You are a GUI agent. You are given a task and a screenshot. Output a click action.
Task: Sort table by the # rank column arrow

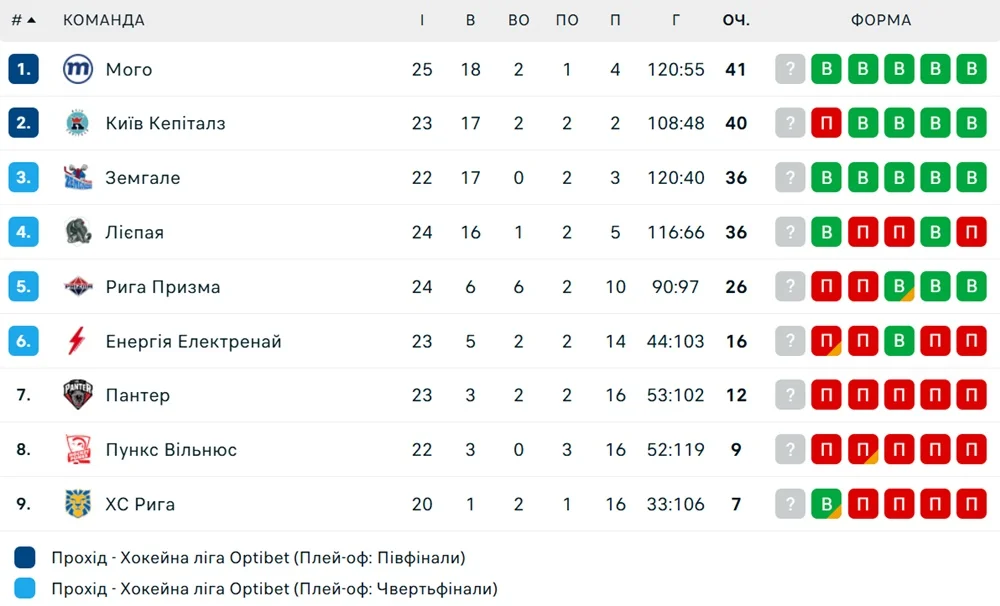pos(31,20)
